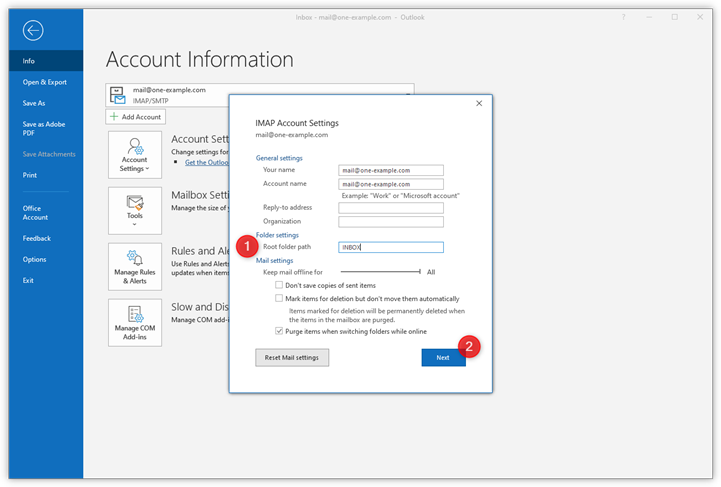Click the Account name input field

(391, 184)
